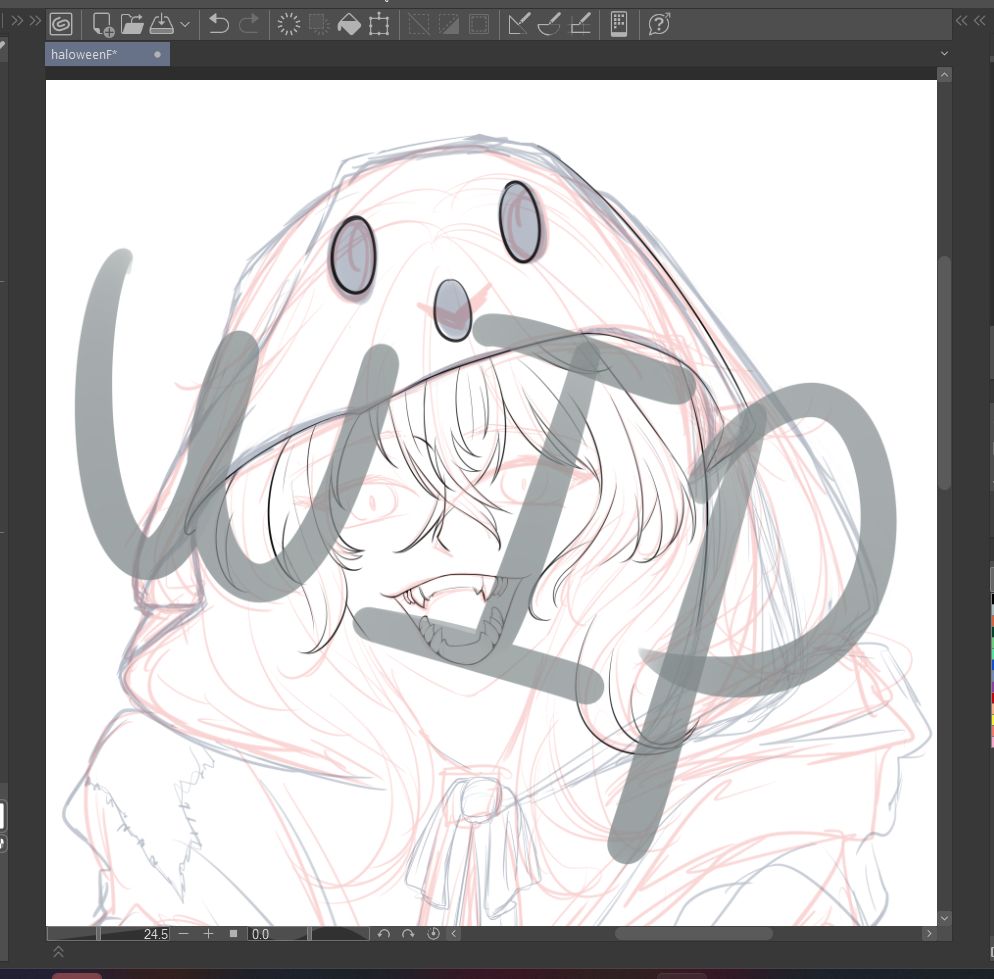The height and width of the screenshot is (979, 994).
Task: Expand second left palette dock arrows
Action: pyautogui.click(x=36, y=21)
